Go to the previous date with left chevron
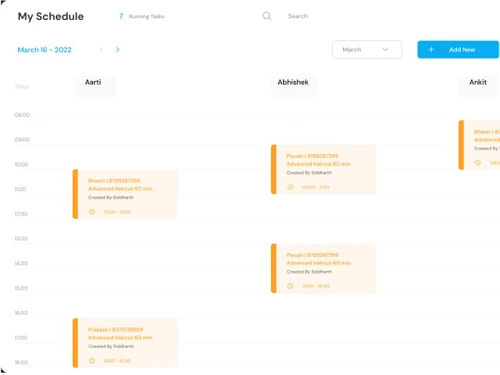Viewport: 500px width, 375px height. [101, 50]
